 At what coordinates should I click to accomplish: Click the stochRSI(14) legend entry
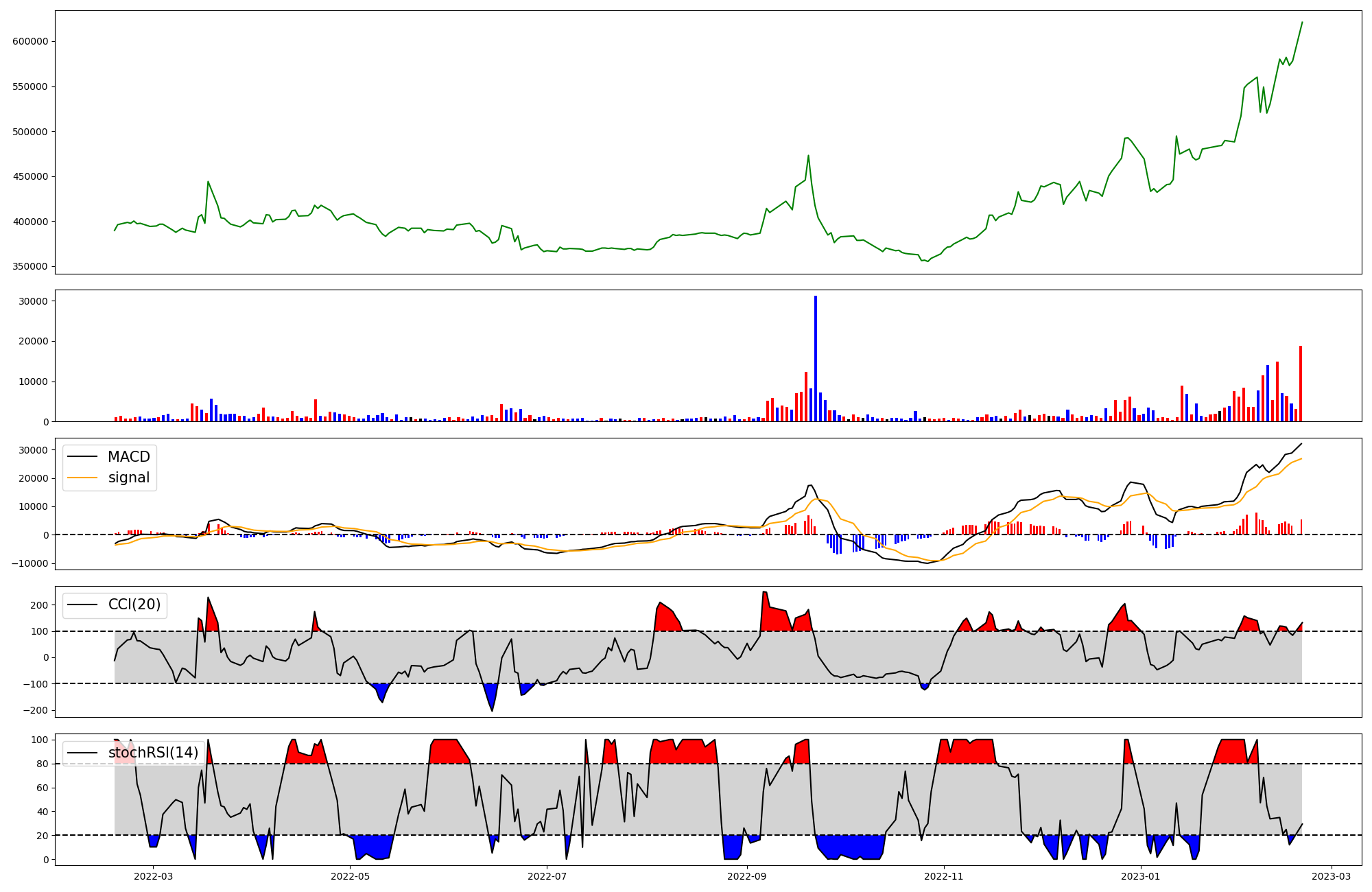pos(153,753)
